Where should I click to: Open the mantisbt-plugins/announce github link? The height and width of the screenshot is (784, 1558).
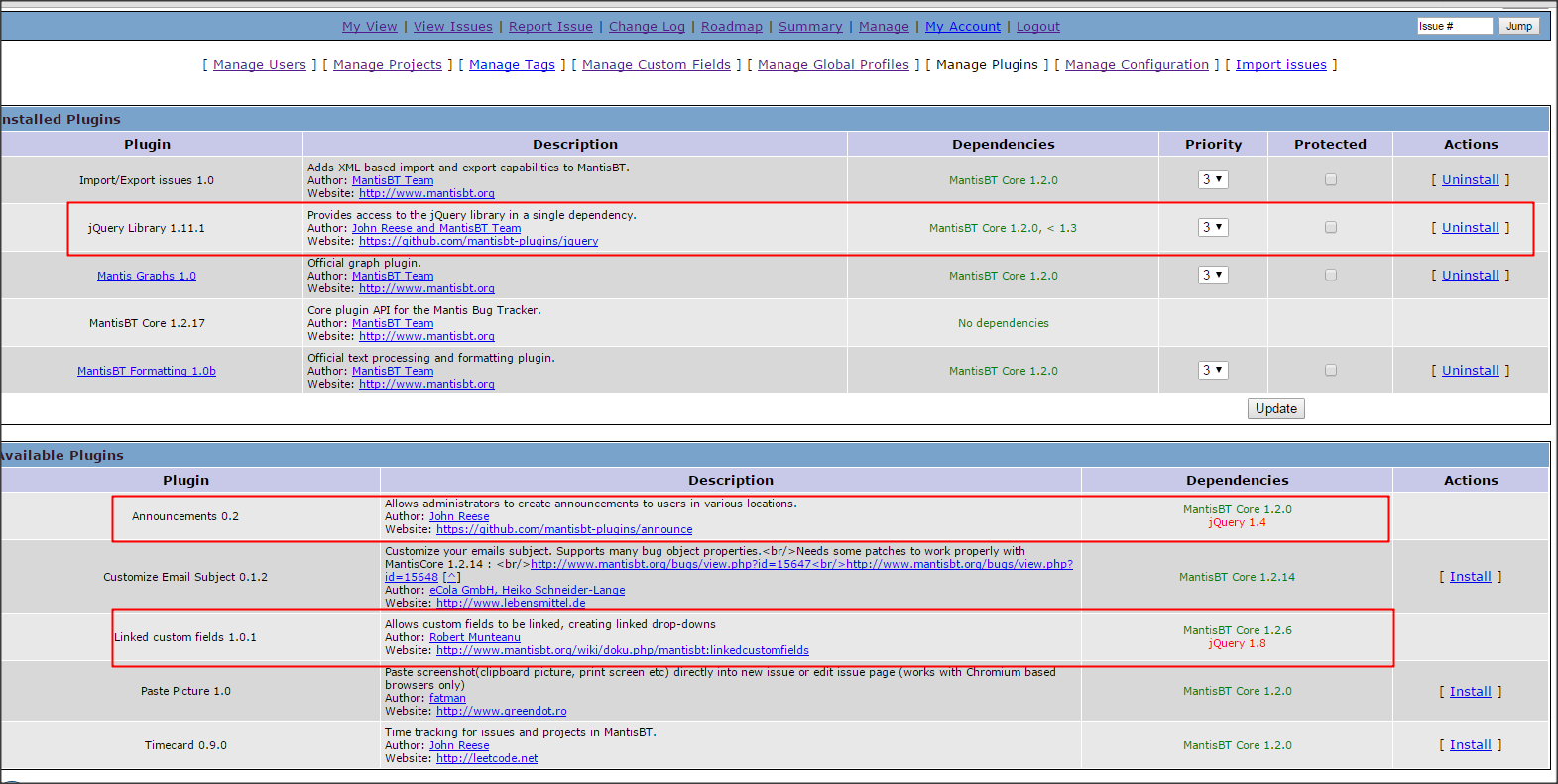point(564,529)
